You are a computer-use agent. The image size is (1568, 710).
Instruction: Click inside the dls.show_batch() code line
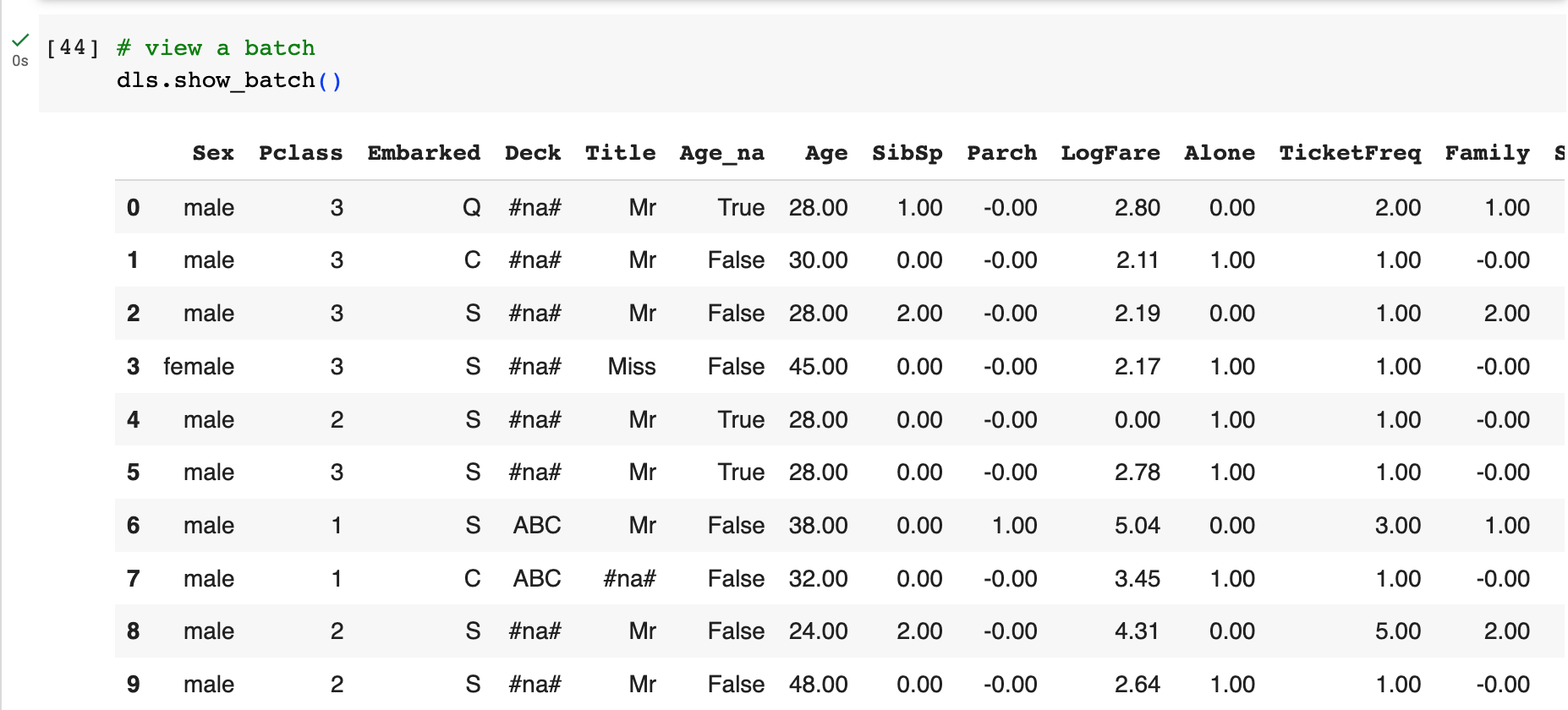228,80
